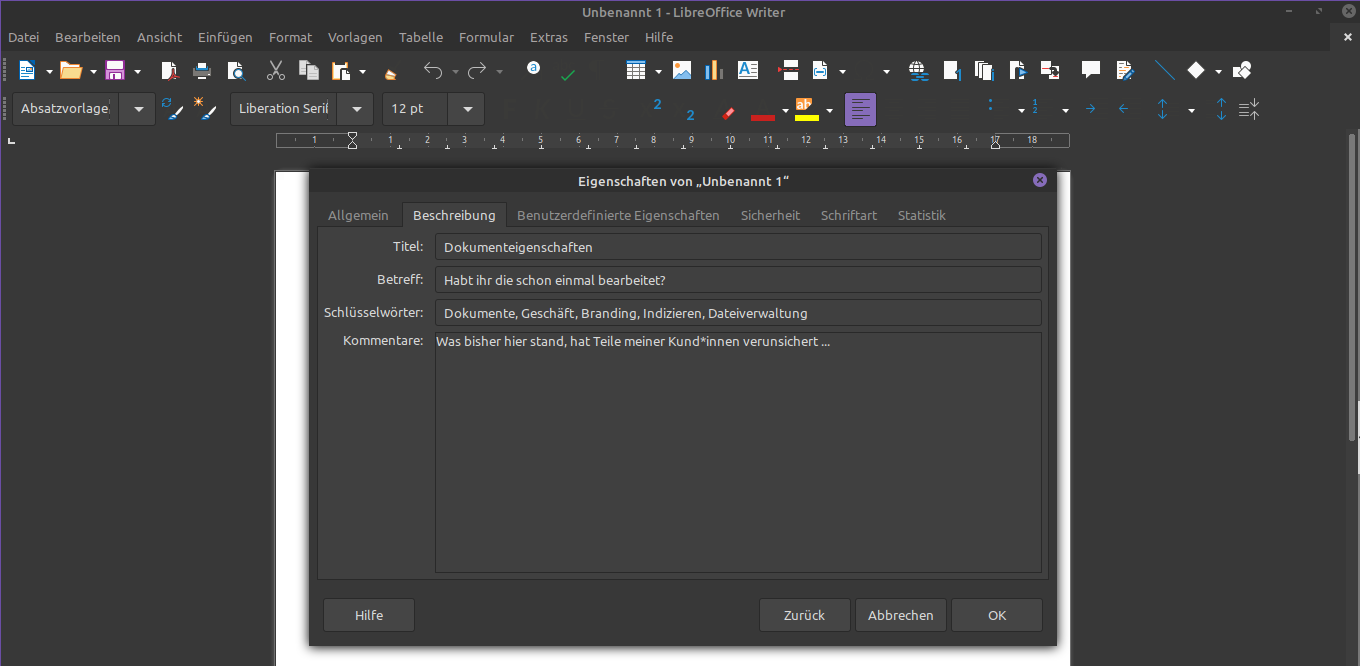Insert a comment with the speech bubble

(x=1091, y=71)
